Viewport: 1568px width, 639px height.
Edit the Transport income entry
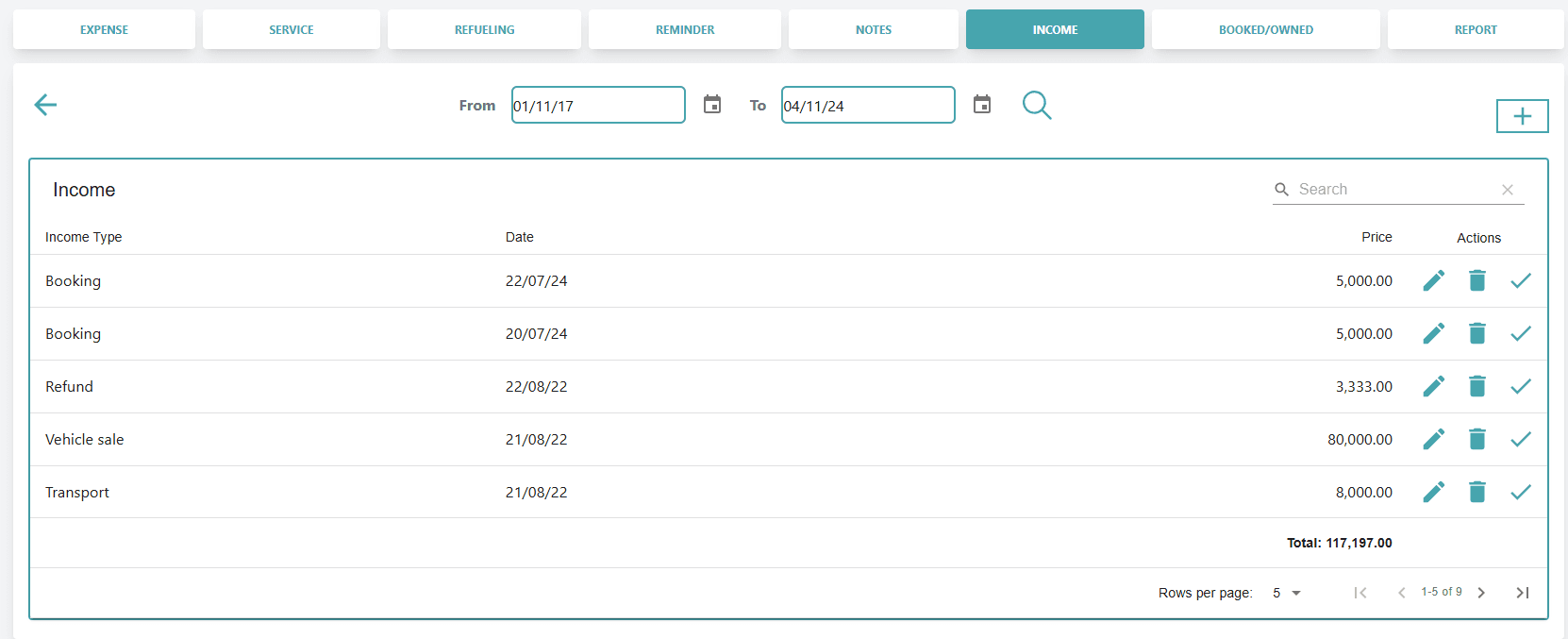point(1433,492)
